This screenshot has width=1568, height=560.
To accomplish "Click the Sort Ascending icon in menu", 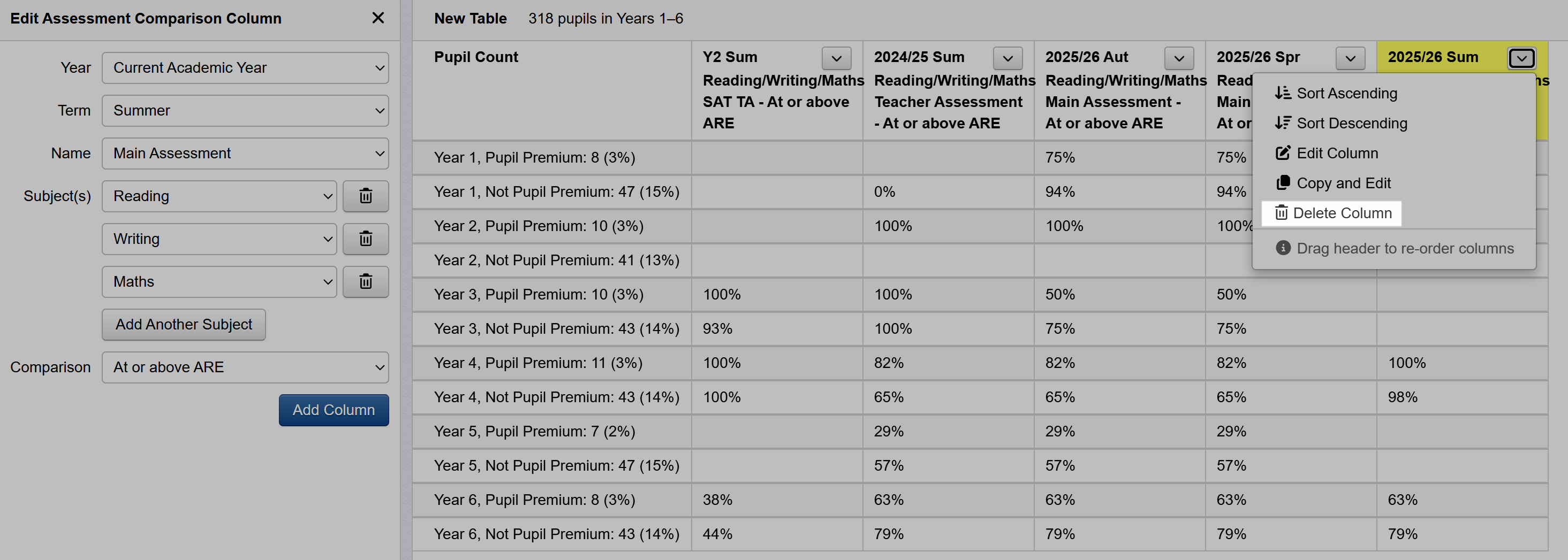I will pos(1283,93).
